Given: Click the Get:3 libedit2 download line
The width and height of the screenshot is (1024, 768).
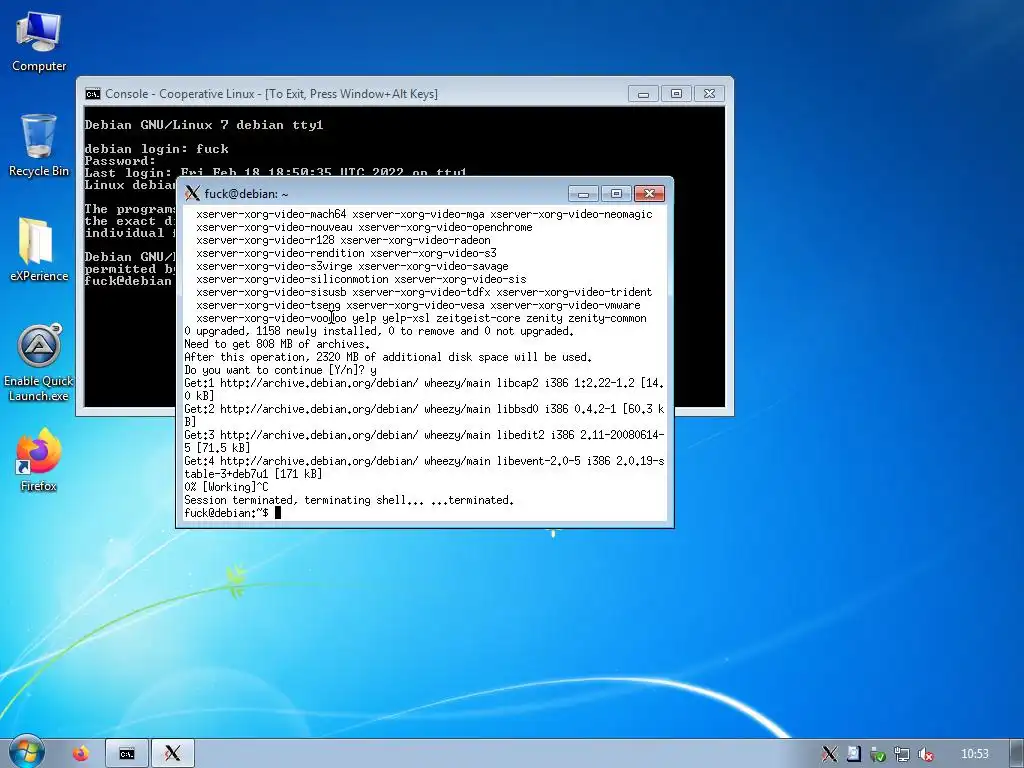Looking at the screenshot, I should tap(424, 441).
